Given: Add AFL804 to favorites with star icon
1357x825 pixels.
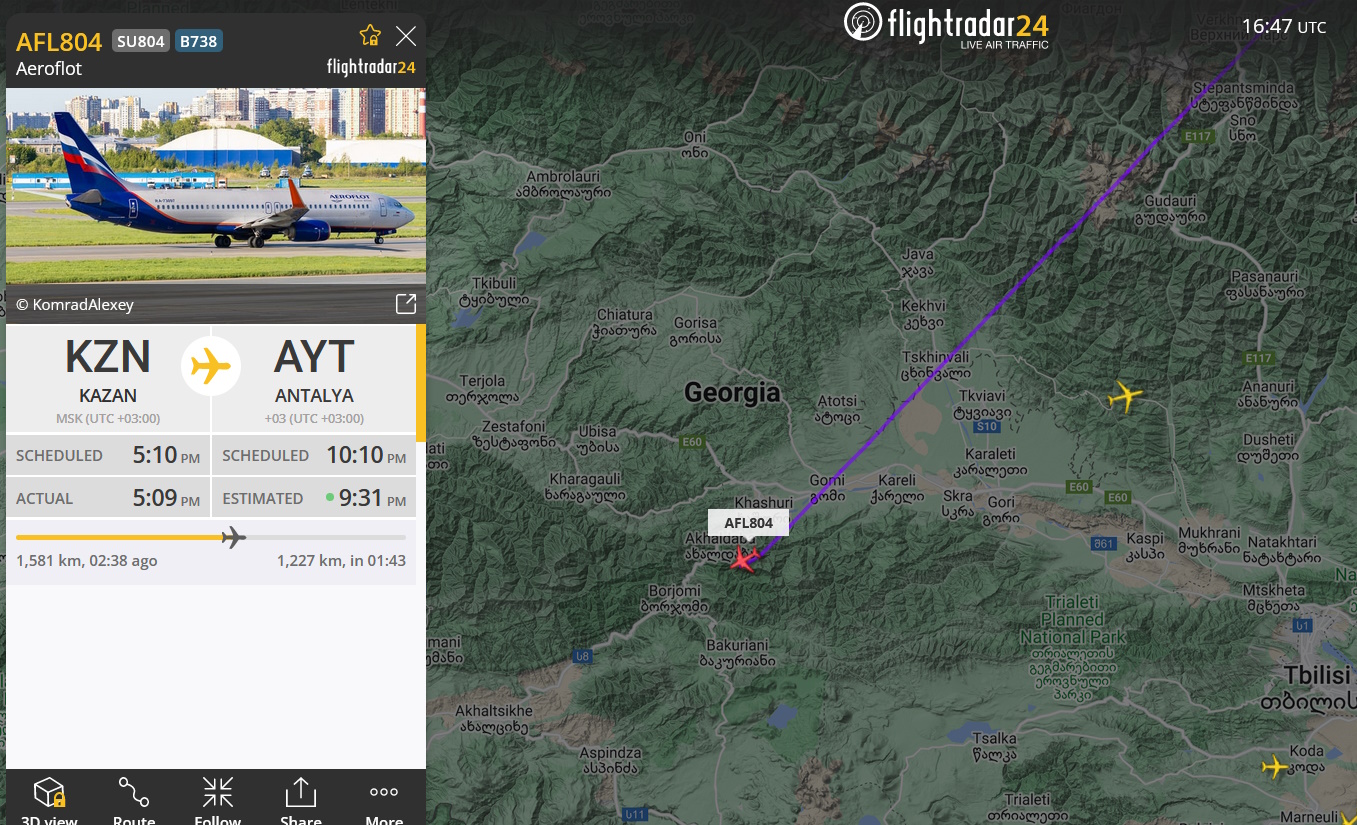Looking at the screenshot, I should coord(370,35).
